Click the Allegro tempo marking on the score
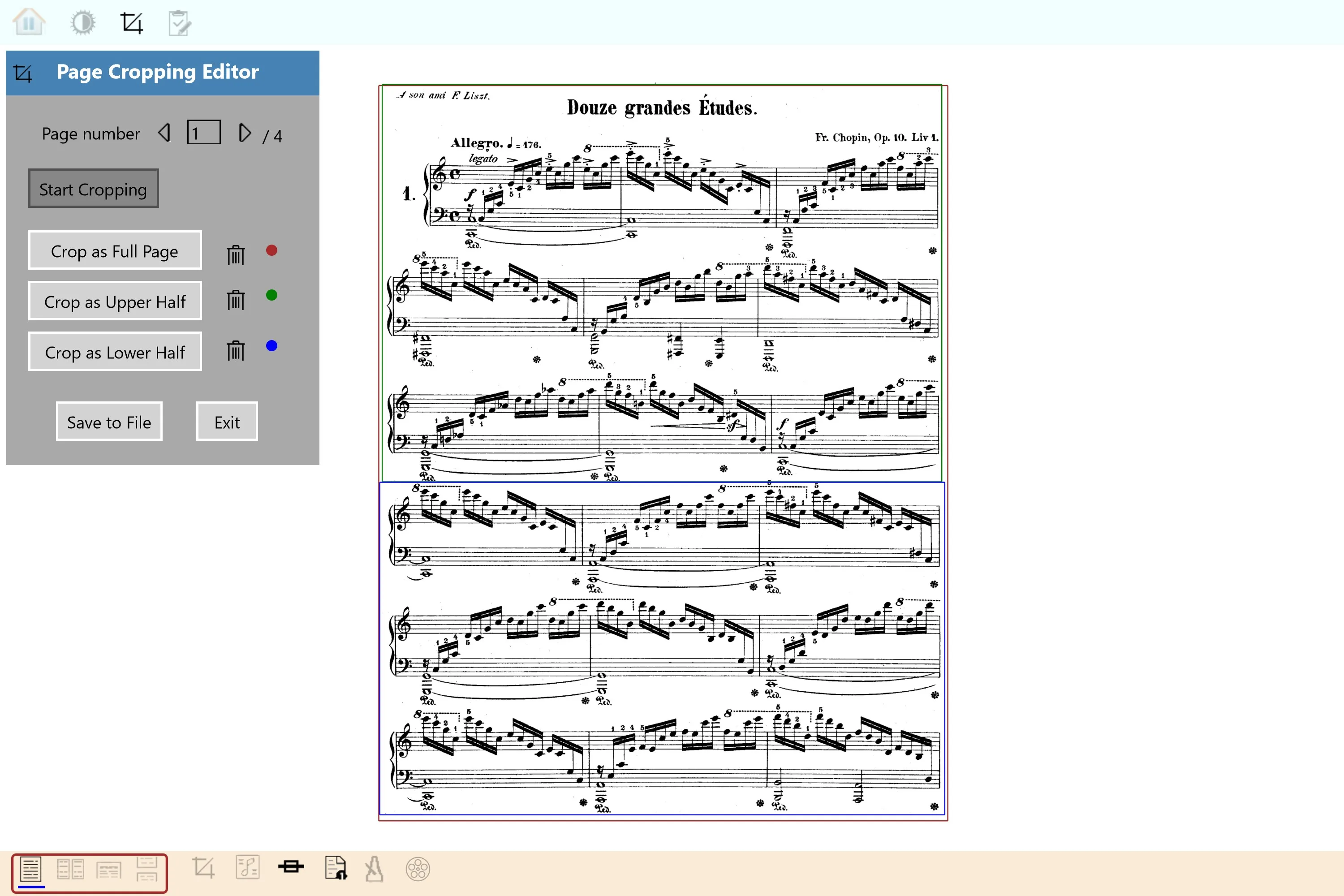Image resolution: width=1344 pixels, height=896 pixels. 495,143
